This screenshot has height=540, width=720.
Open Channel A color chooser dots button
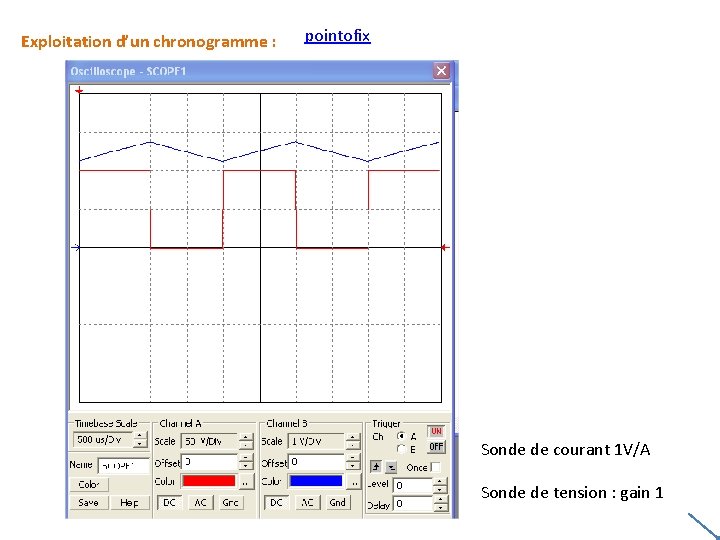tap(246, 482)
